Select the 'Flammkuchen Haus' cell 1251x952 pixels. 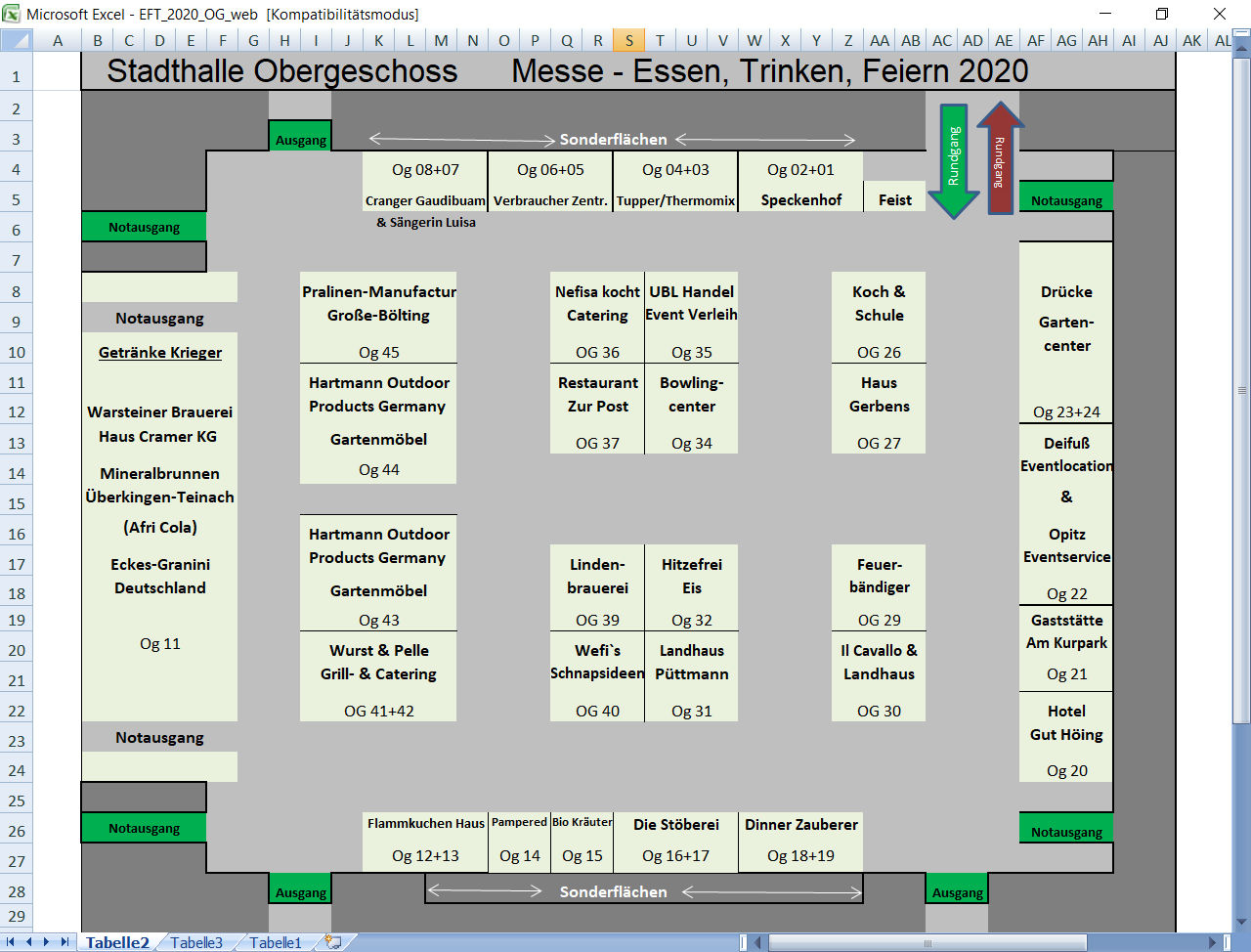click(x=426, y=824)
